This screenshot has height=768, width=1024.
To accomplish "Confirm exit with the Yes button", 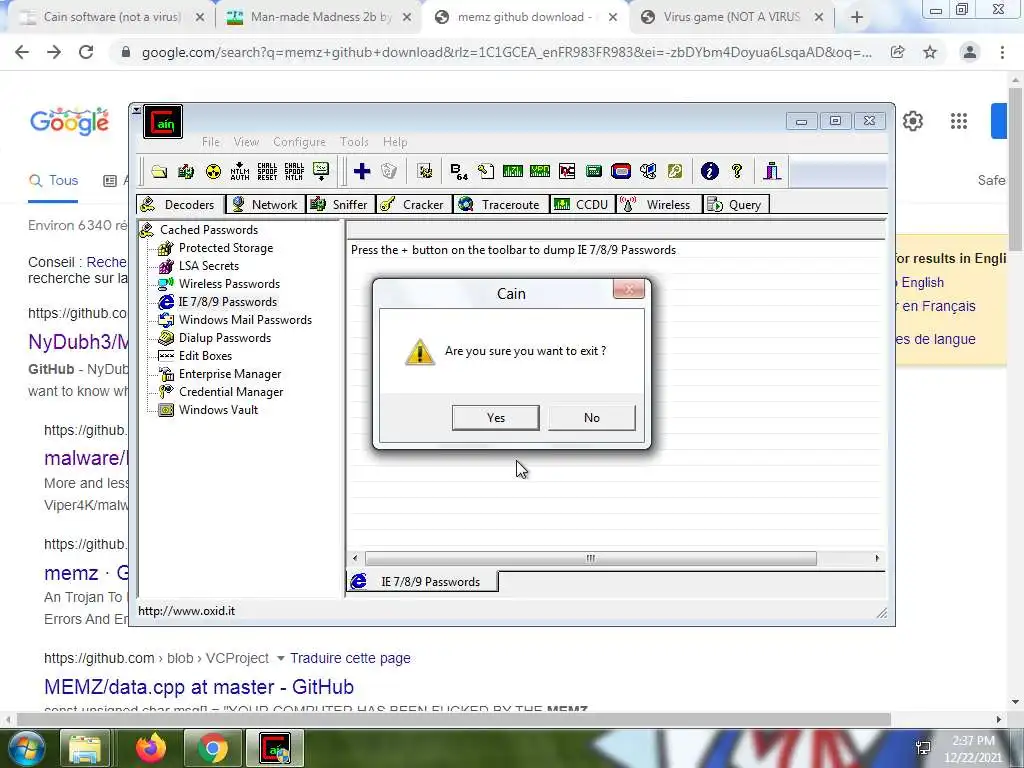I will (x=496, y=418).
